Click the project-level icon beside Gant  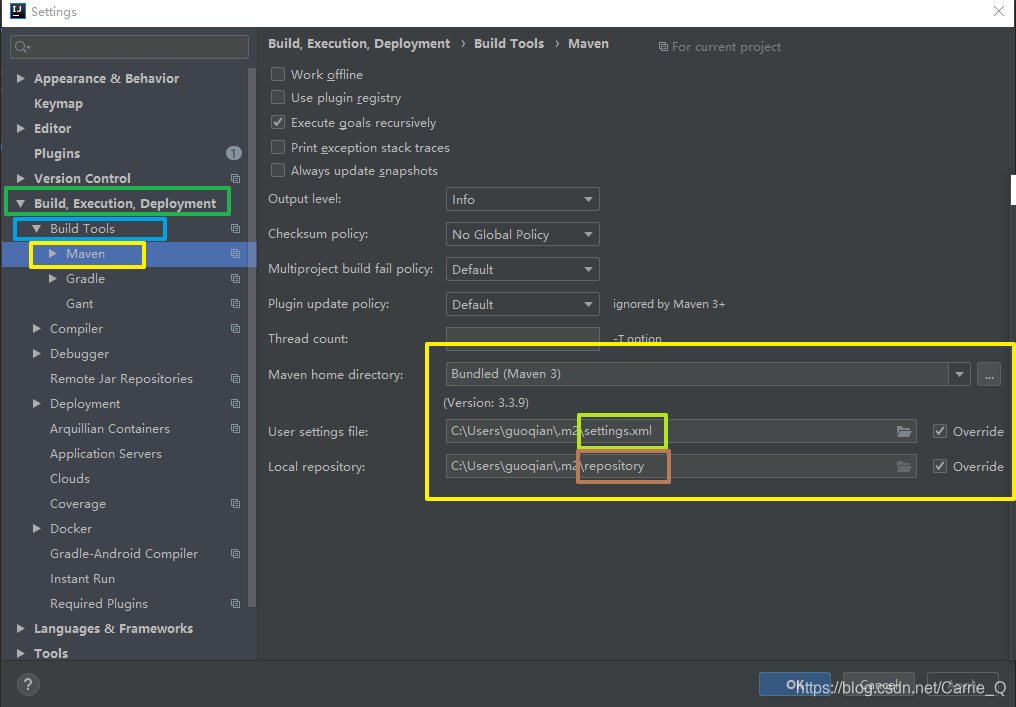coord(236,304)
